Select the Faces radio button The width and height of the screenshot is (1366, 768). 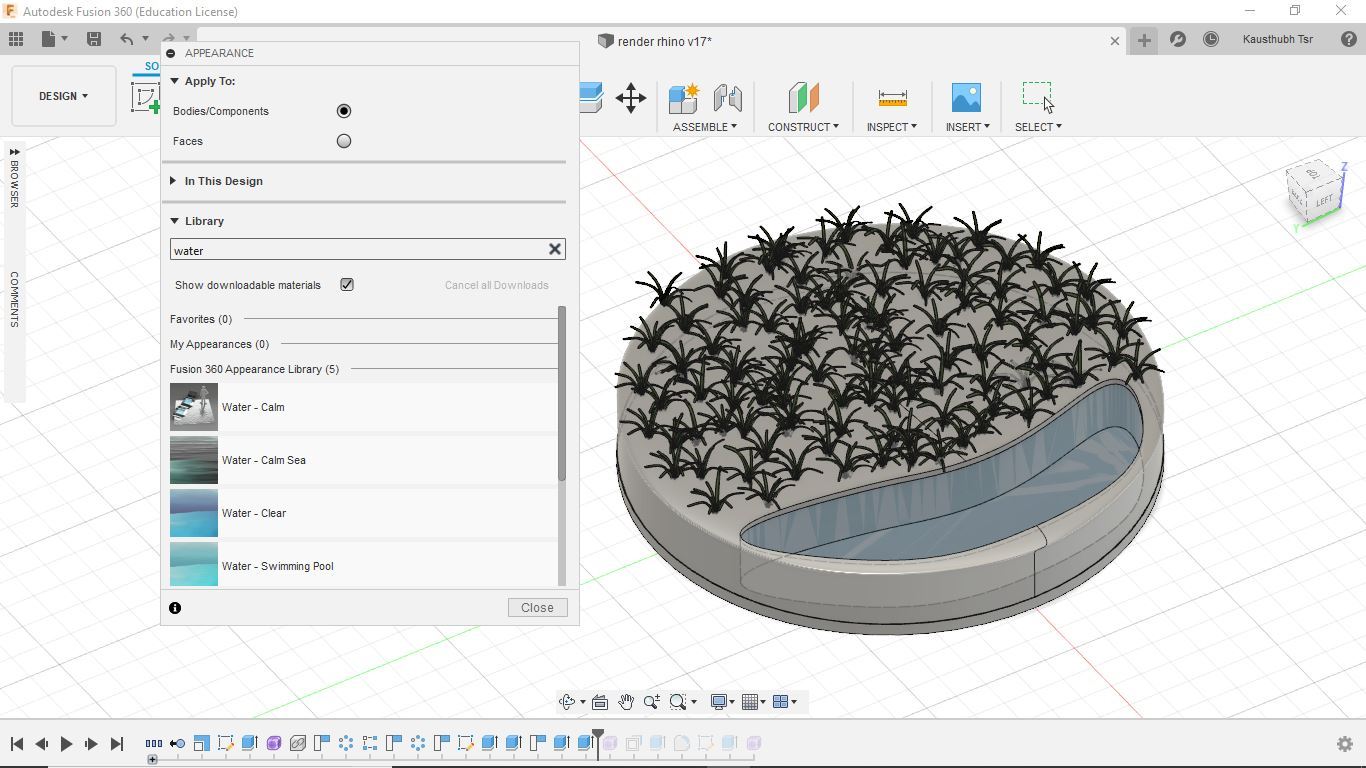(x=344, y=141)
